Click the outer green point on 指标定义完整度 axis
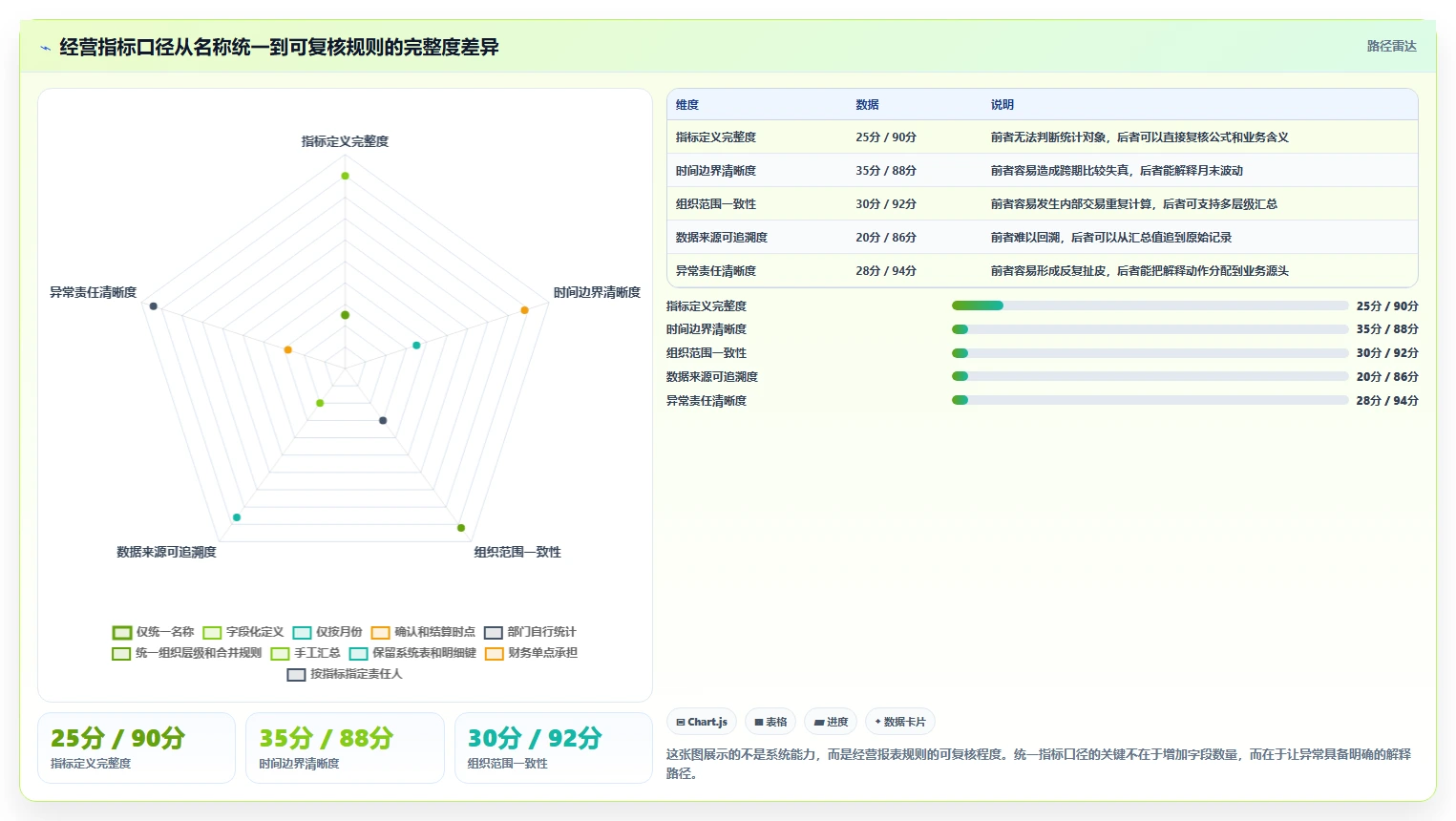Viewport: 1456px width, 821px height. (x=345, y=176)
